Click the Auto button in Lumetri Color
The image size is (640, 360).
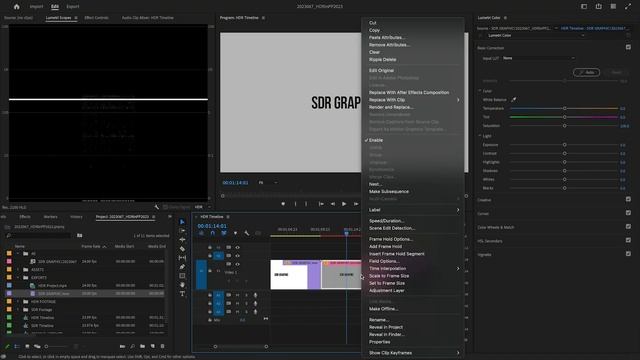click(587, 72)
